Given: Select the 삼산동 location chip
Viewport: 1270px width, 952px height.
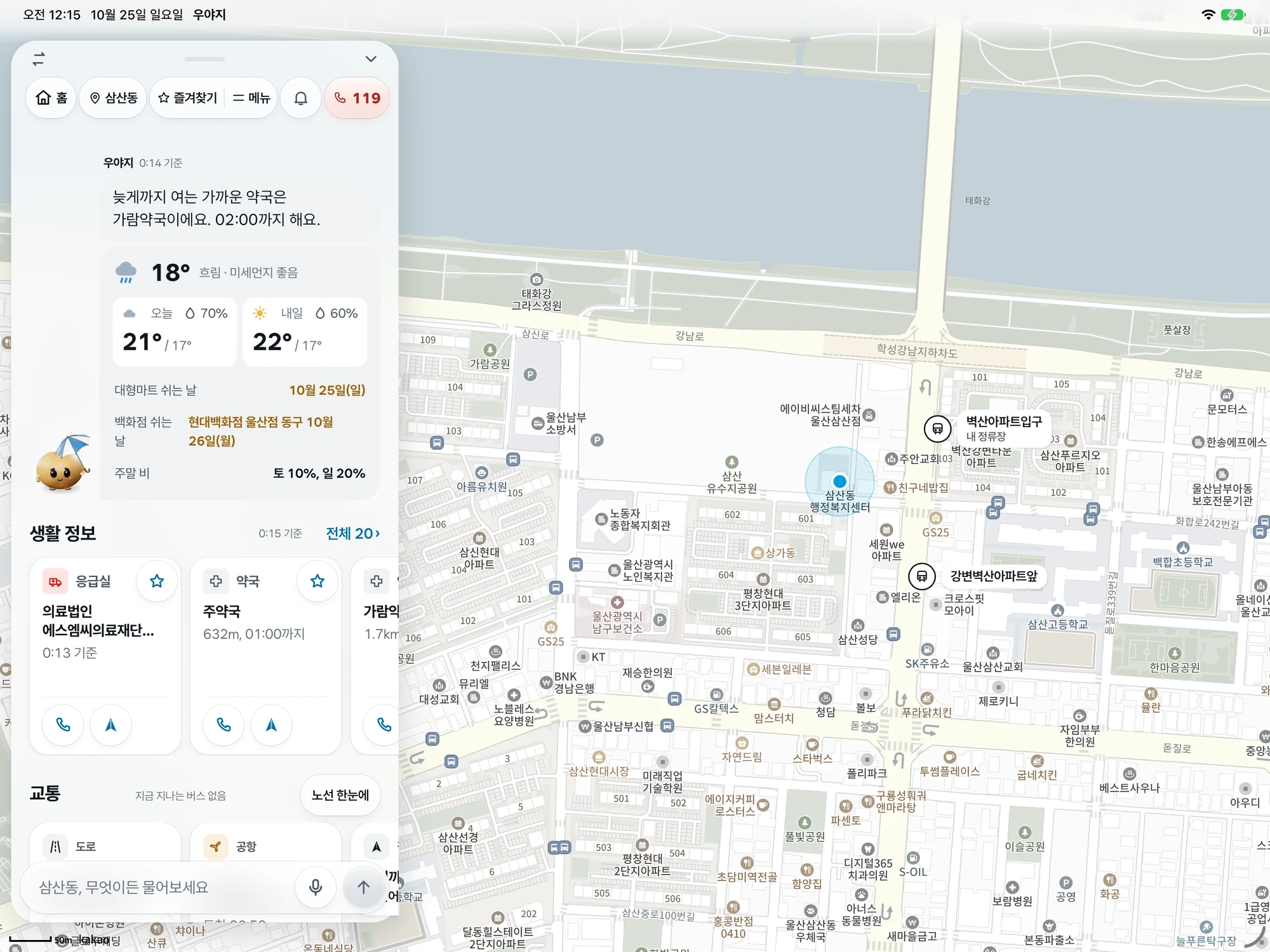Looking at the screenshot, I should pyautogui.click(x=114, y=98).
